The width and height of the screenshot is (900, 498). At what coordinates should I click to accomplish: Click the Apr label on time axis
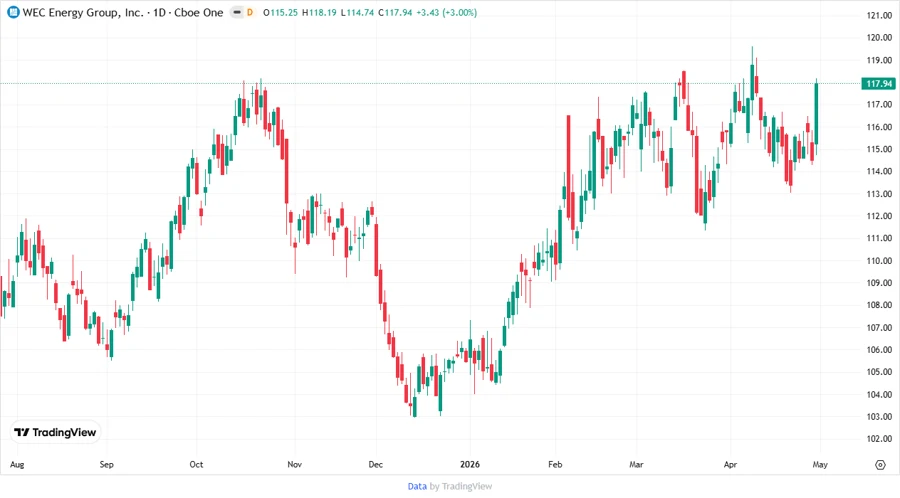730,465
